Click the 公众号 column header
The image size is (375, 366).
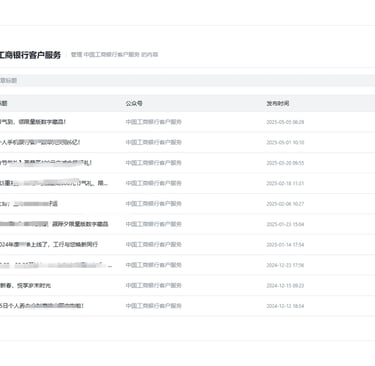tap(134, 103)
